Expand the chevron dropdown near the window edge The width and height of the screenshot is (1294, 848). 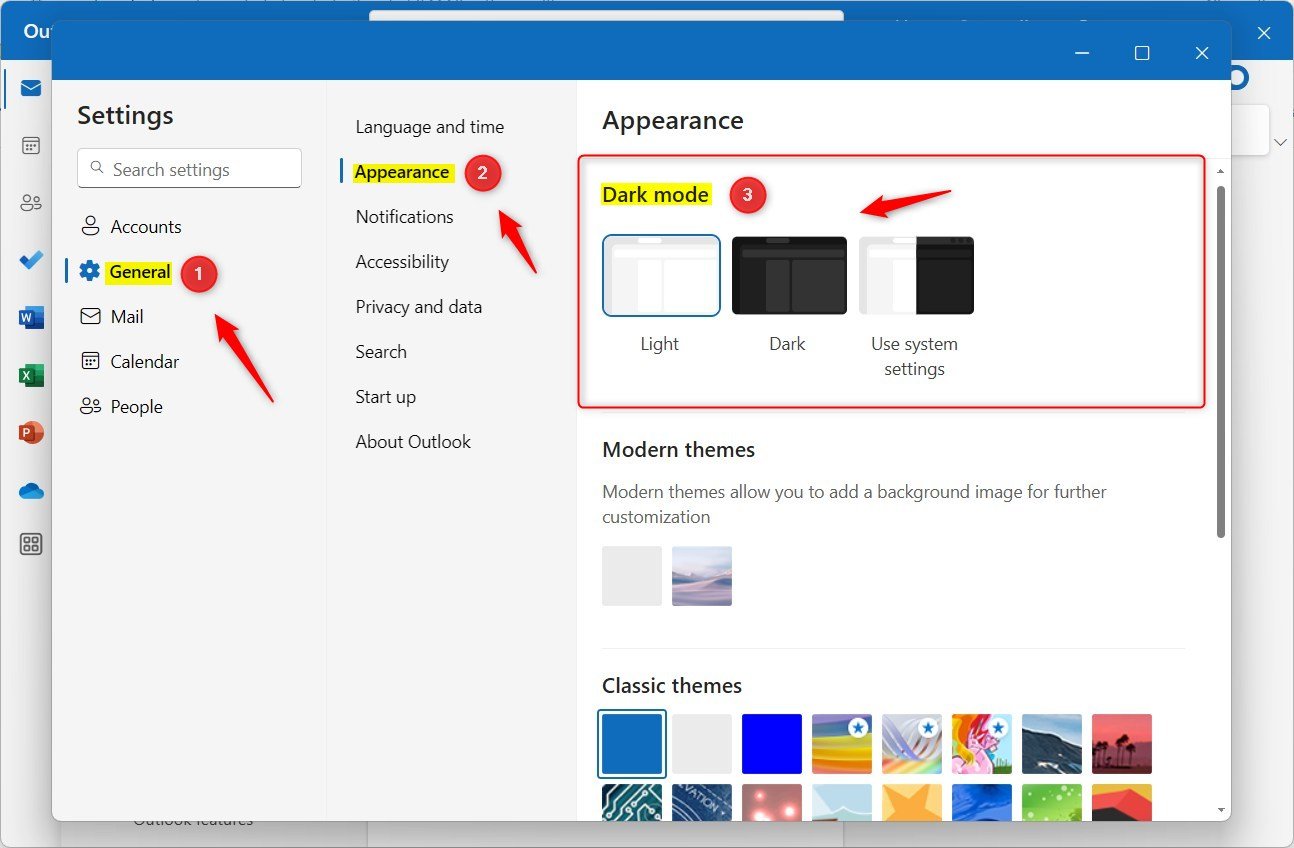coord(1281,142)
